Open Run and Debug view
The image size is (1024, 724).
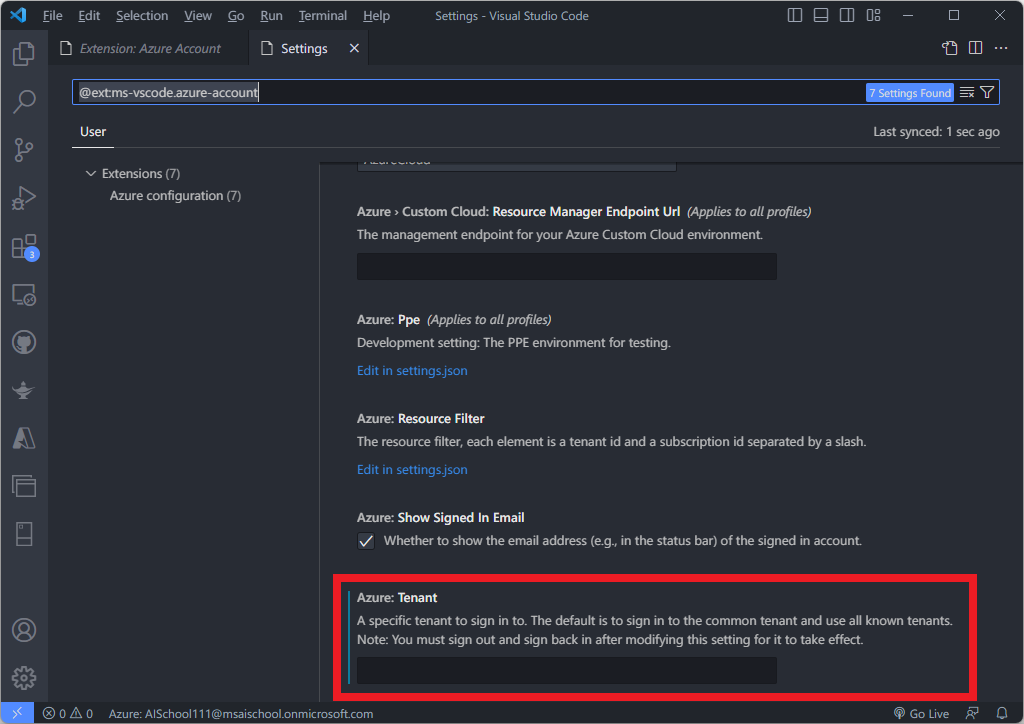pyautogui.click(x=24, y=198)
